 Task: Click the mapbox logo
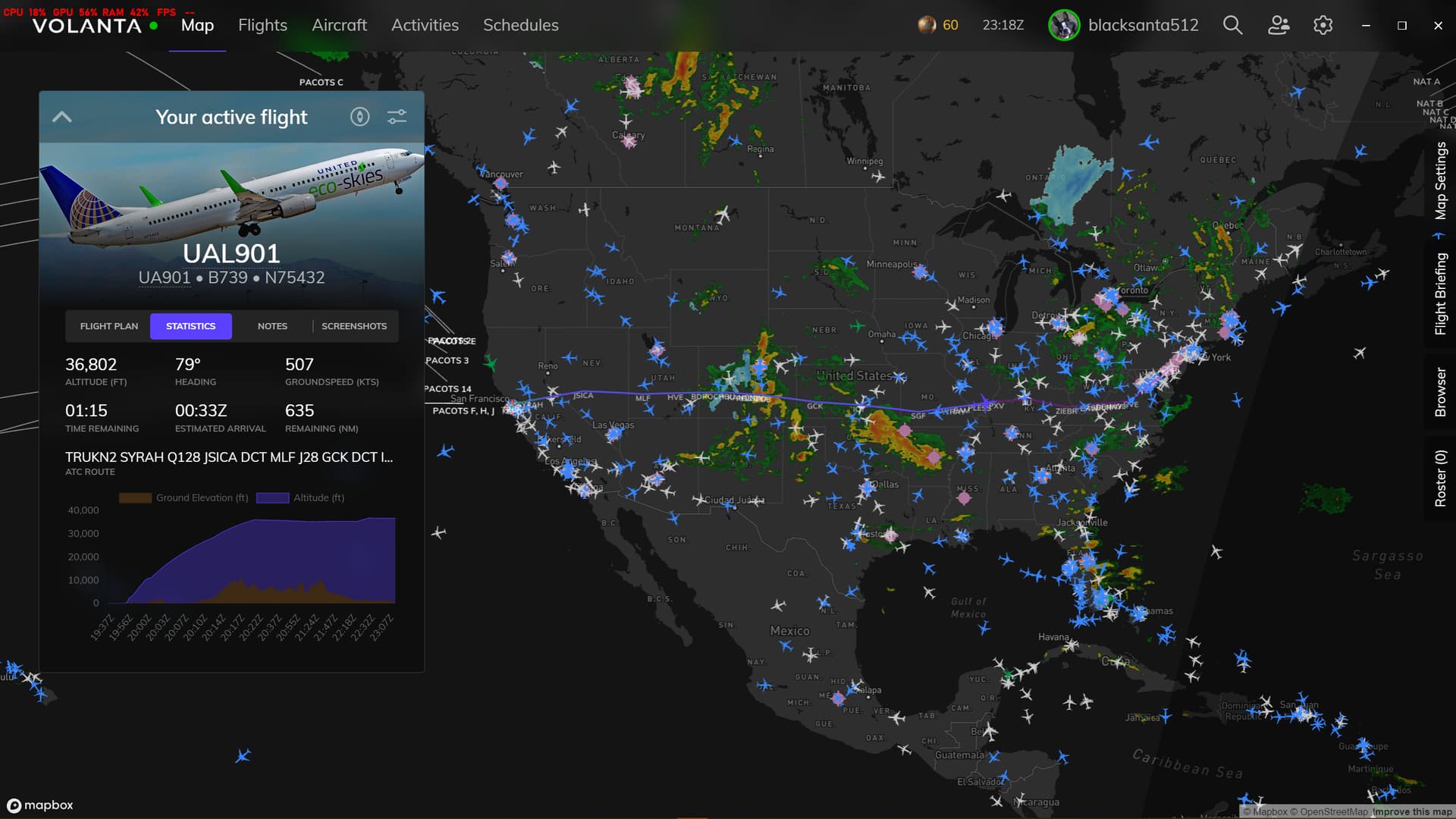(40, 805)
